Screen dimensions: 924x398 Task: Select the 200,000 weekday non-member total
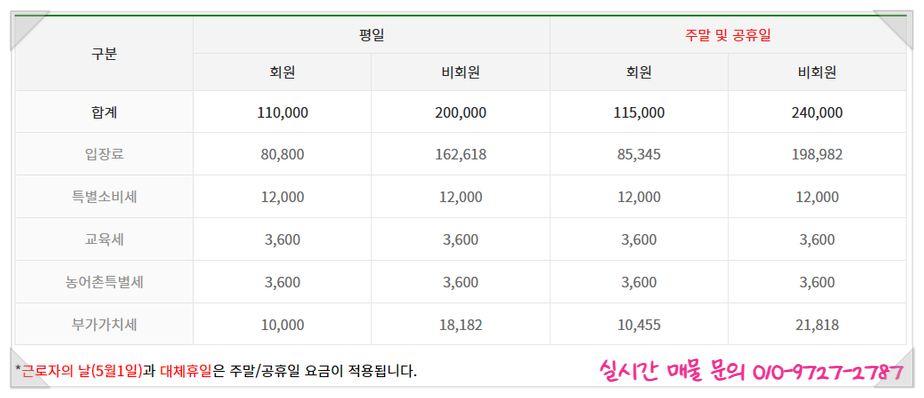point(461,112)
